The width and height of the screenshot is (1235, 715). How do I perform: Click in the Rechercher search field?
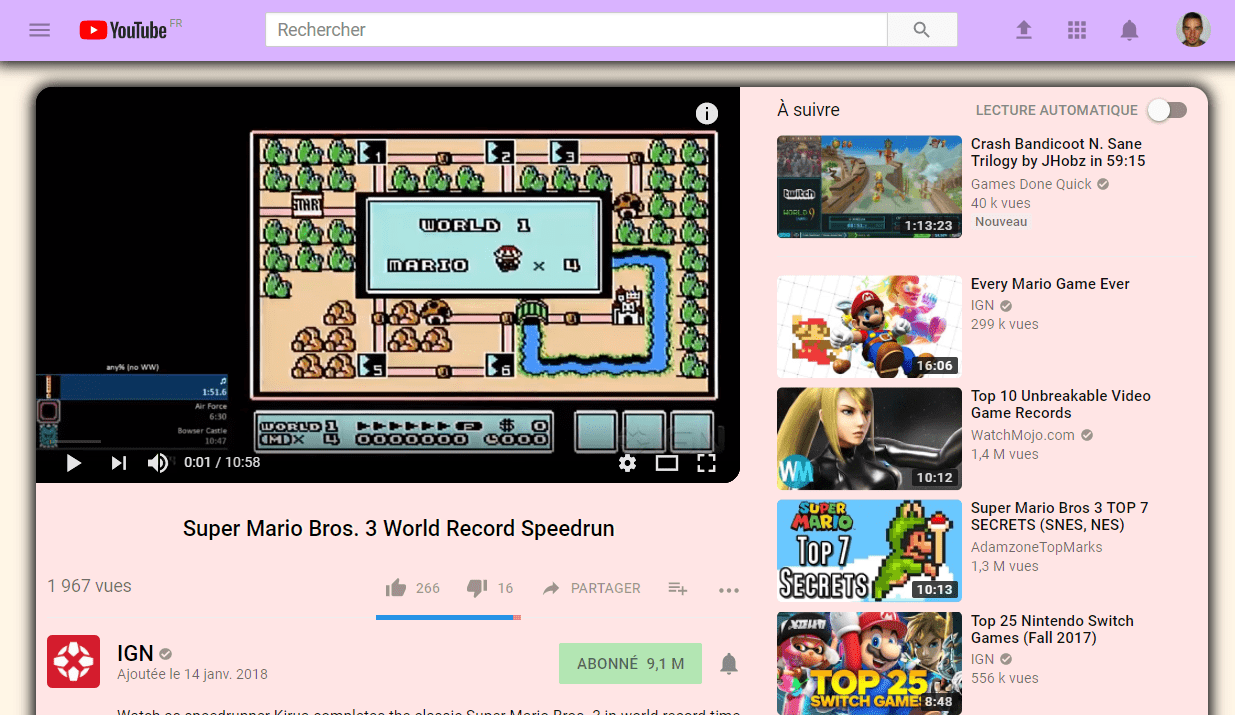pyautogui.click(x=576, y=30)
